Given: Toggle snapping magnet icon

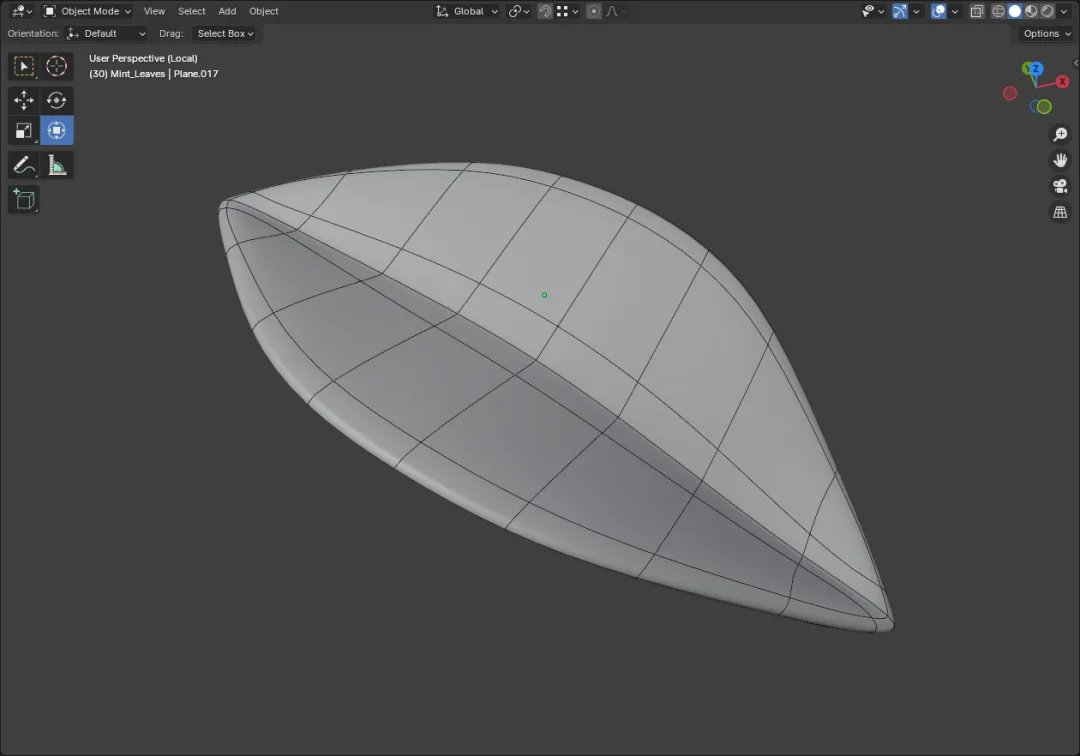Looking at the screenshot, I should point(545,11).
